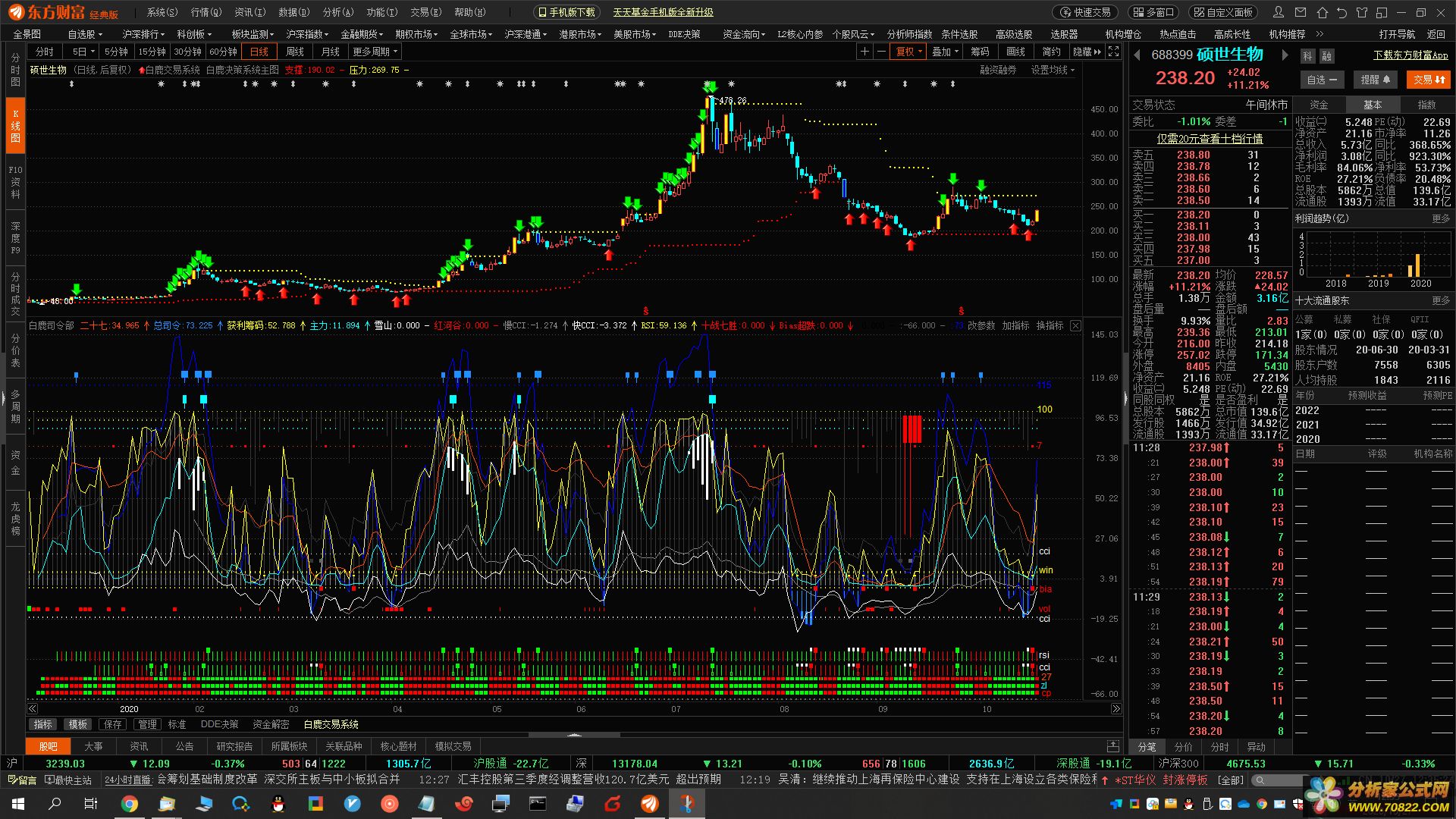This screenshot has width=1456, height=819.
Task: Open 叠加 overlay dropdown
Action: (946, 52)
